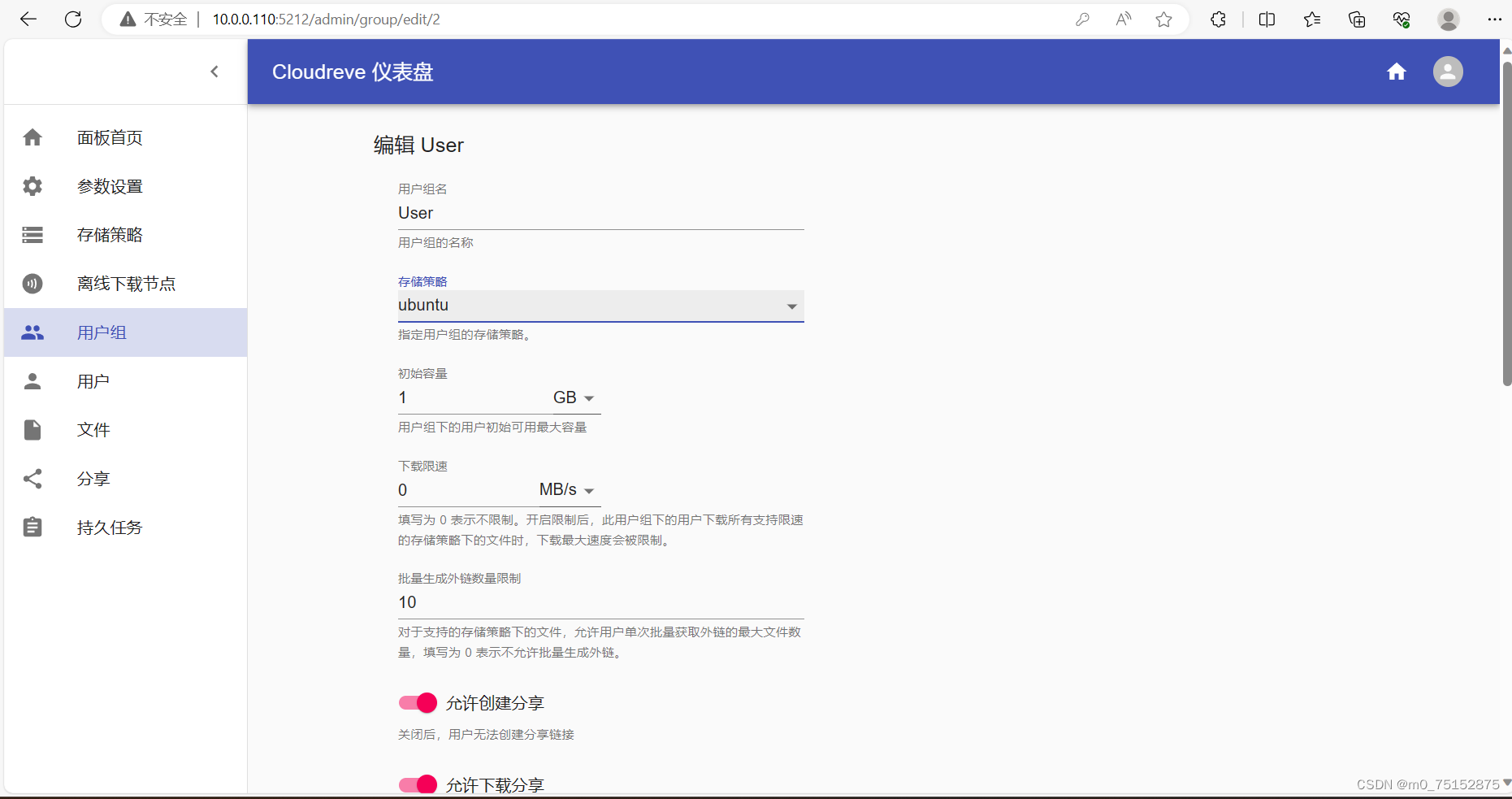This screenshot has width=1512, height=799.
Task: Open 面板首页 home icon in sidebar
Action: point(32,137)
